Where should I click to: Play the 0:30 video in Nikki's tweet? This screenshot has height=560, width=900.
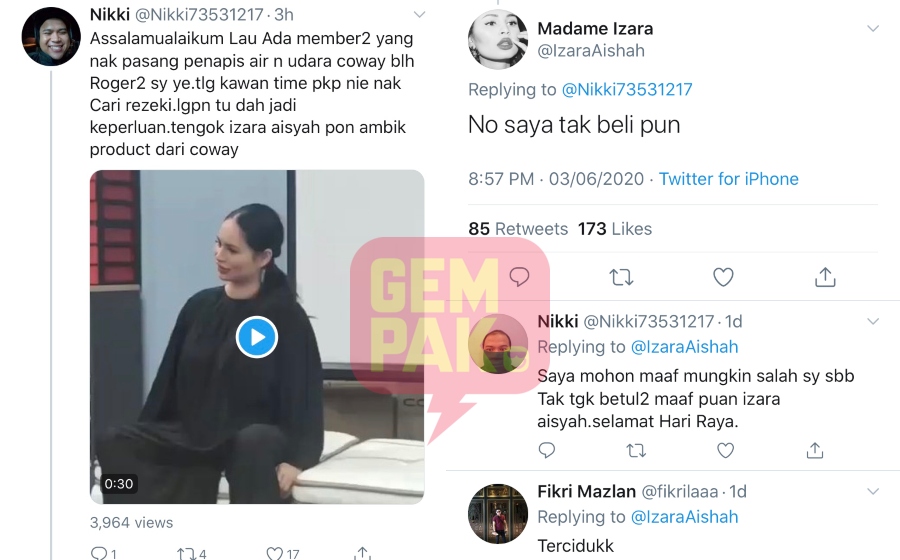tap(257, 337)
